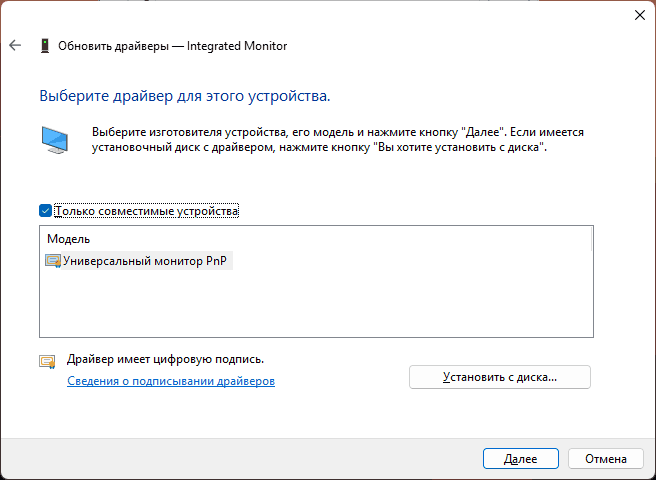The width and height of the screenshot is (656, 480).
Task: Click the Обновить драйверы — Integrated Monitor title text
Action: tap(173, 46)
